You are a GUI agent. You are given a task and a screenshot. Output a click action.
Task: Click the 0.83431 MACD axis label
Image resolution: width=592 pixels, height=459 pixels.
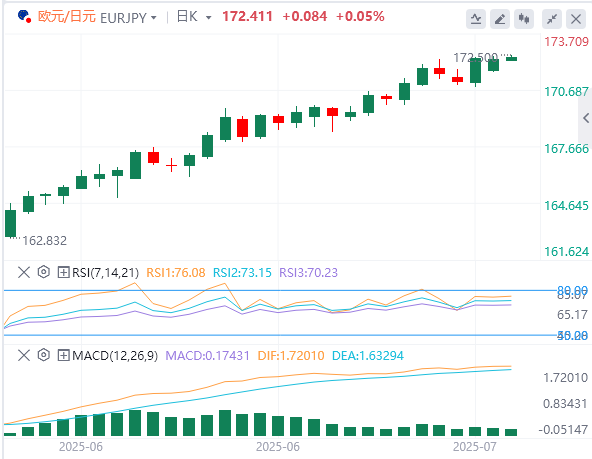565,404
